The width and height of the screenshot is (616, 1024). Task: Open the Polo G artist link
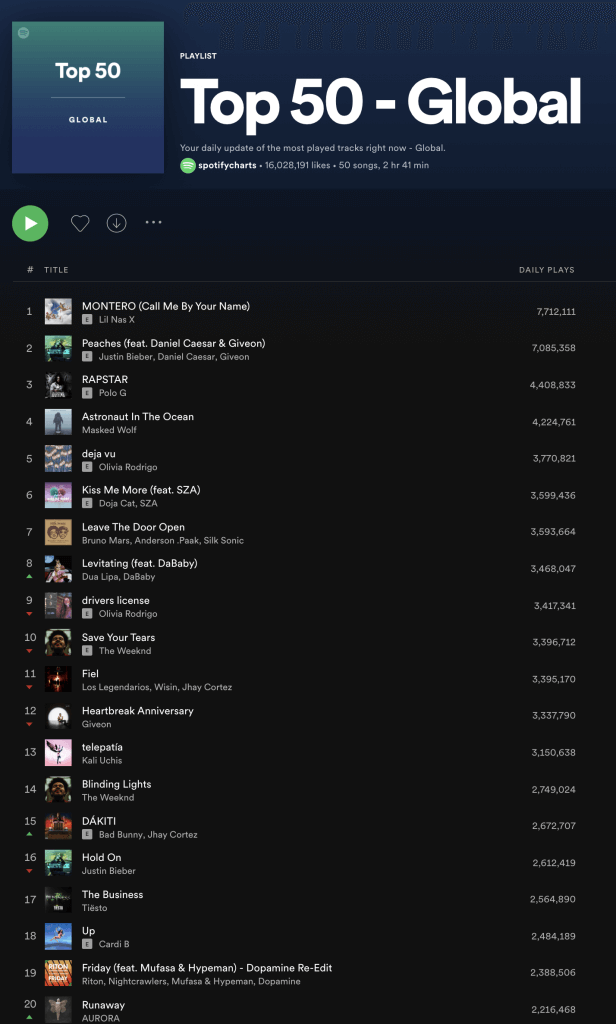[112, 393]
